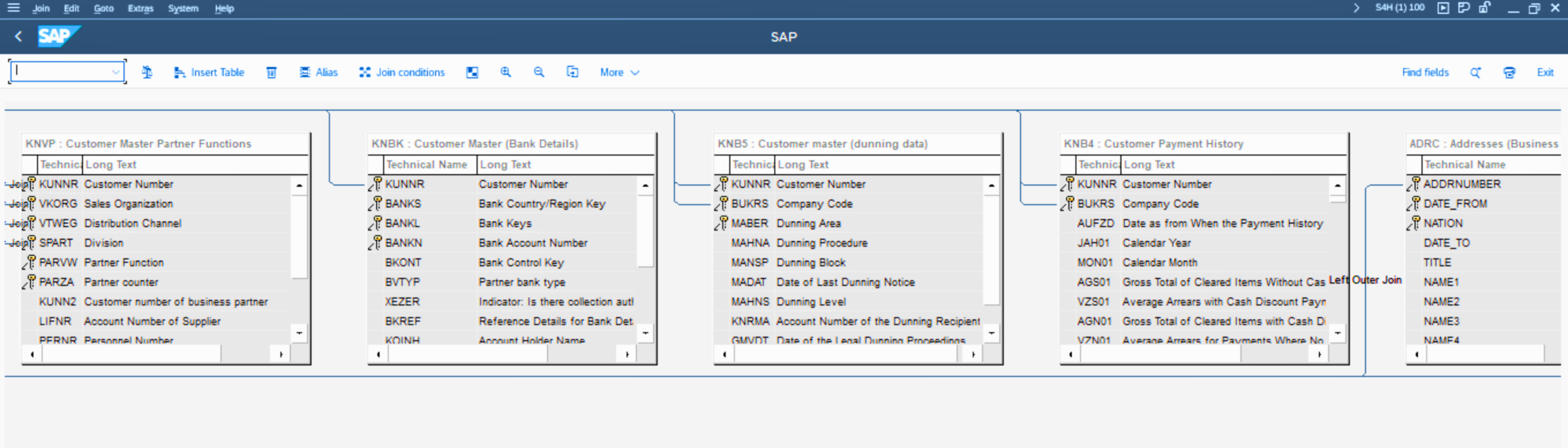Click the check (balance scale) icon
This screenshot has height=448, width=1568.
[x=146, y=73]
